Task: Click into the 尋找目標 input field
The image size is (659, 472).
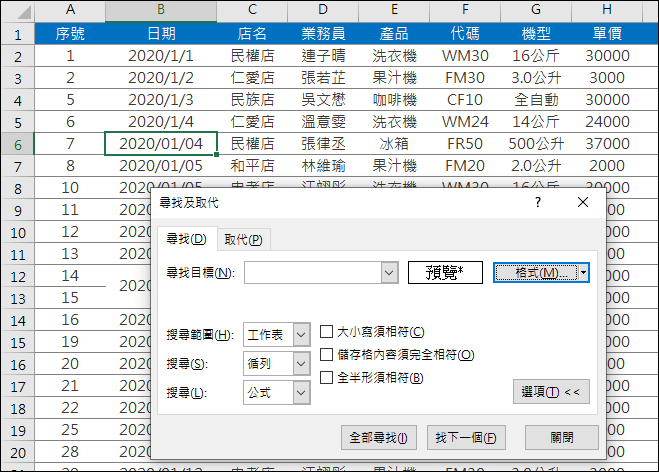Action: tap(313, 273)
